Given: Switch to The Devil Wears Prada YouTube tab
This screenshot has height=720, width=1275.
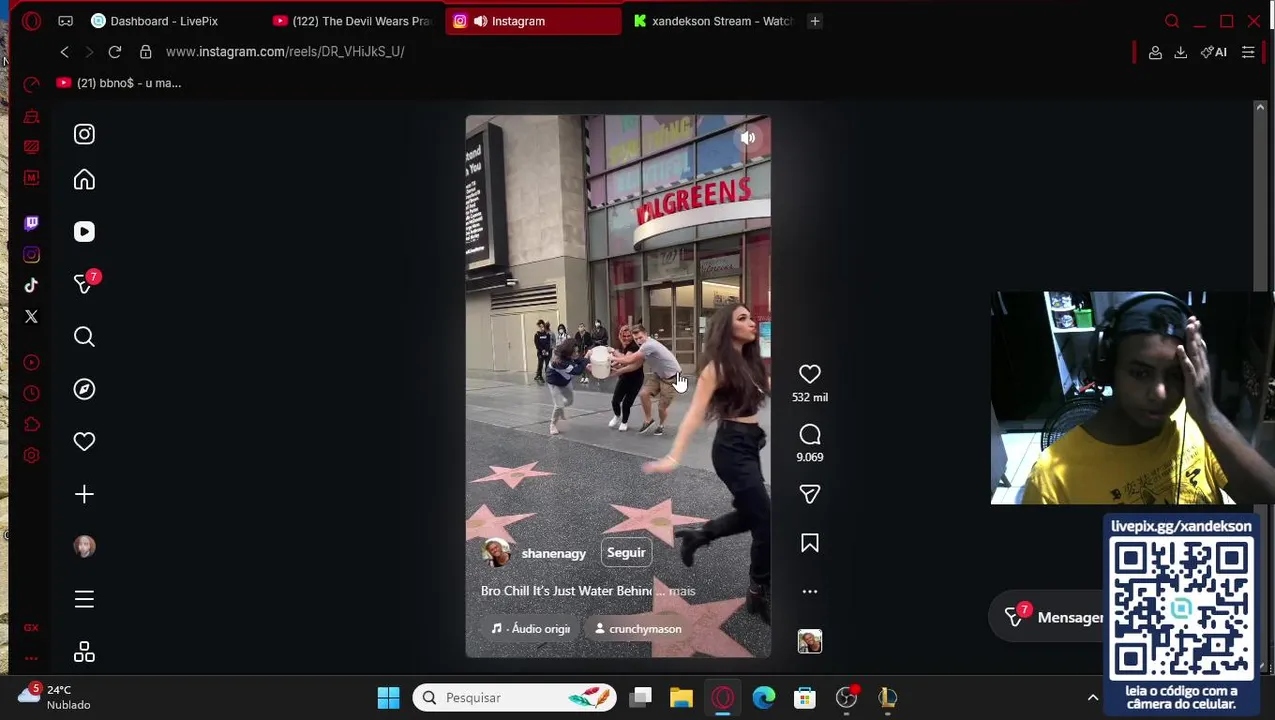Looking at the screenshot, I should [352, 21].
